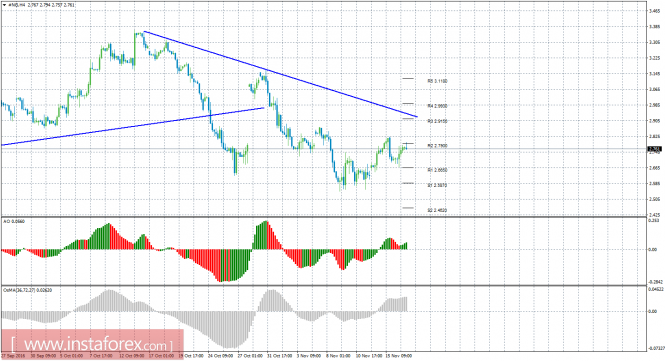Select the ascending blue support trendline
Viewport: 665px width, 361px height.
click(132, 126)
